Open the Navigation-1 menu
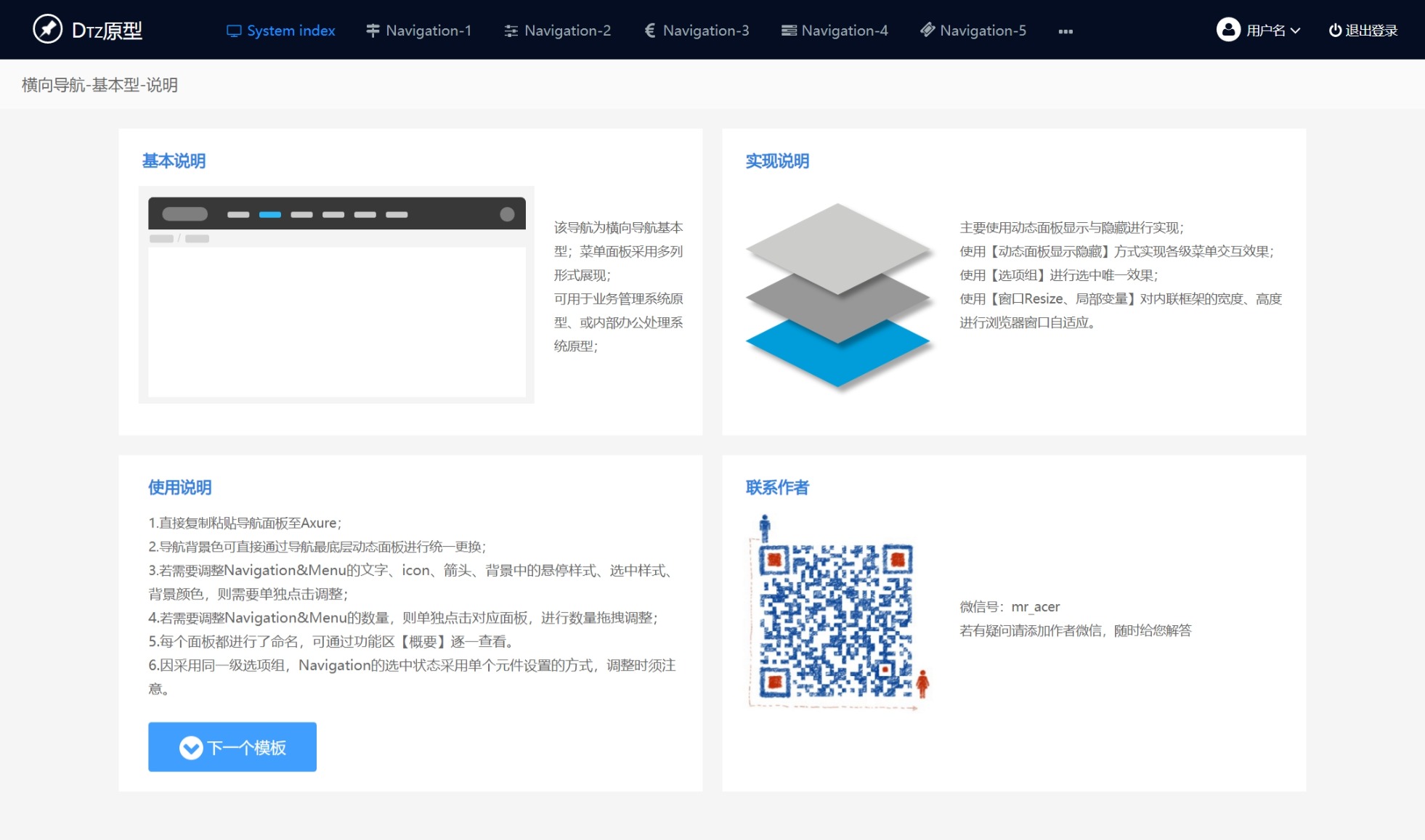The width and height of the screenshot is (1425, 840). [x=419, y=30]
